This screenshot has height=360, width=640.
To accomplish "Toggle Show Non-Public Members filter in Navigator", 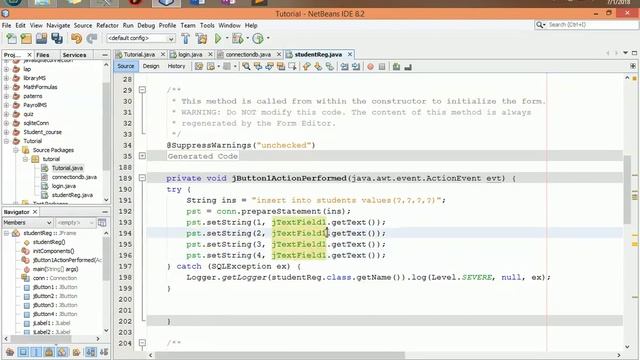I will (x=49, y=351).
